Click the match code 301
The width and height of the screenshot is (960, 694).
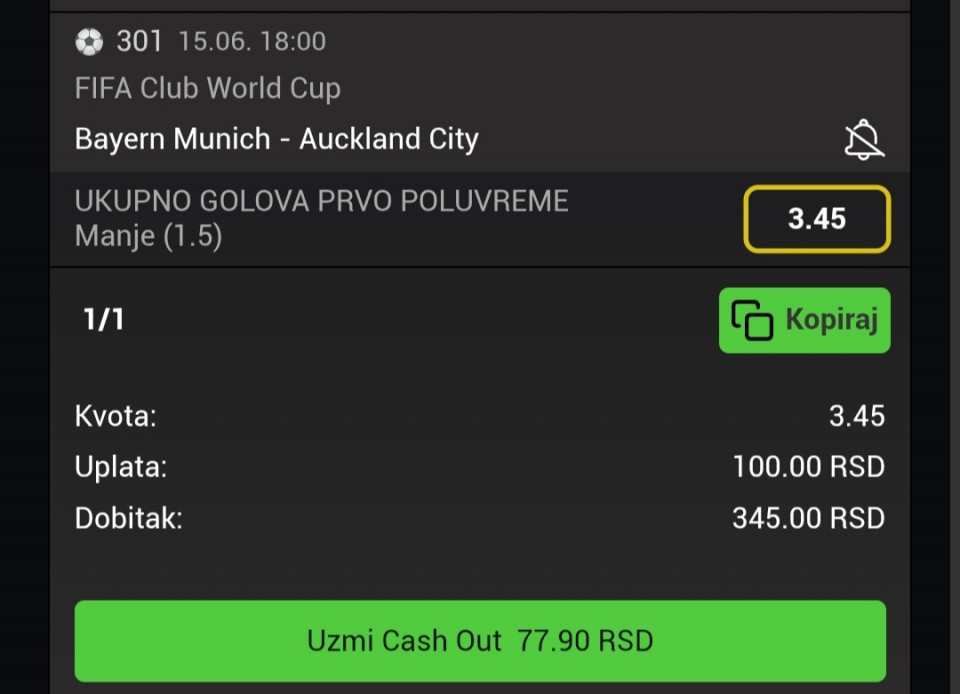pyautogui.click(x=139, y=42)
